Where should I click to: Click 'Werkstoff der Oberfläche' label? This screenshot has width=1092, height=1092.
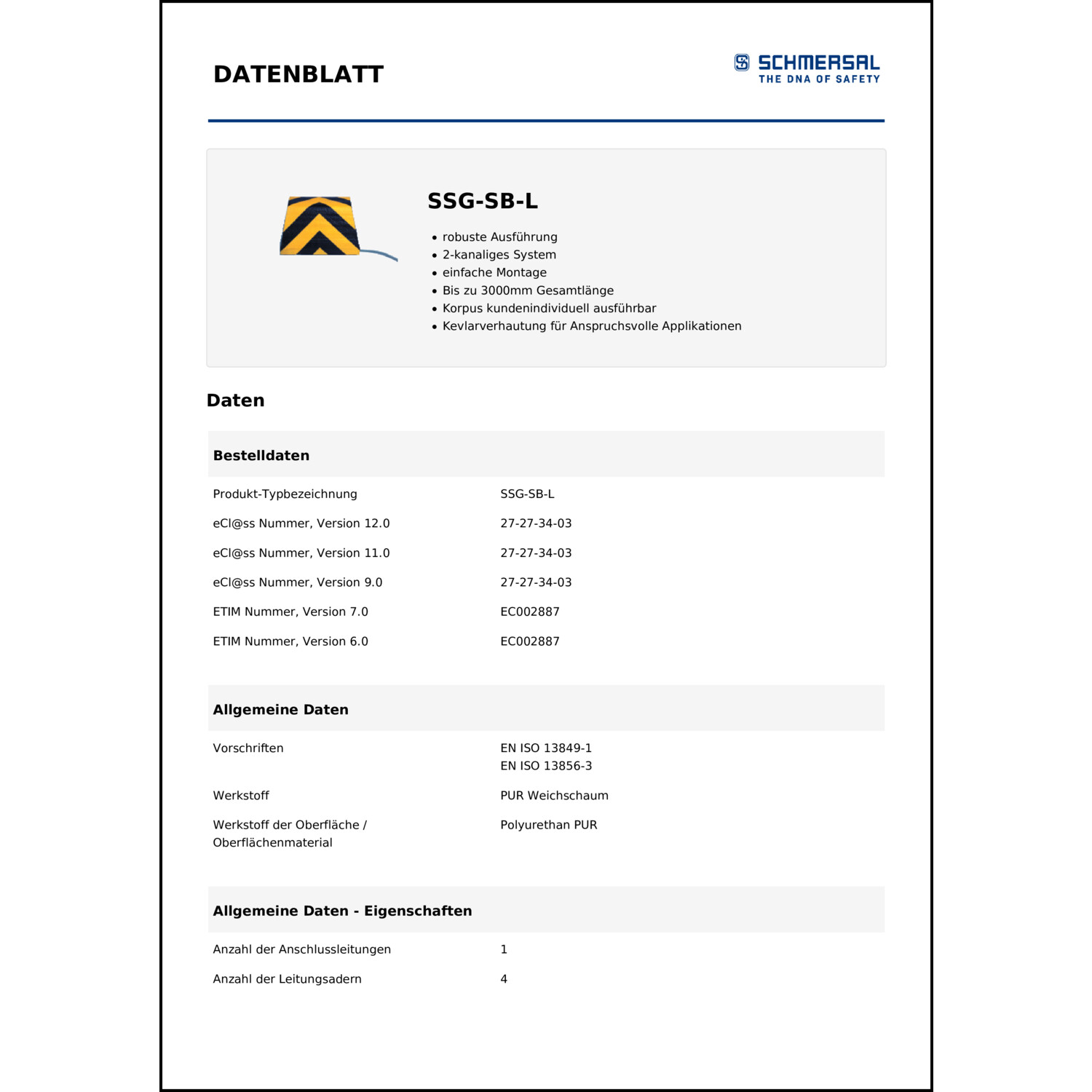click(290, 834)
